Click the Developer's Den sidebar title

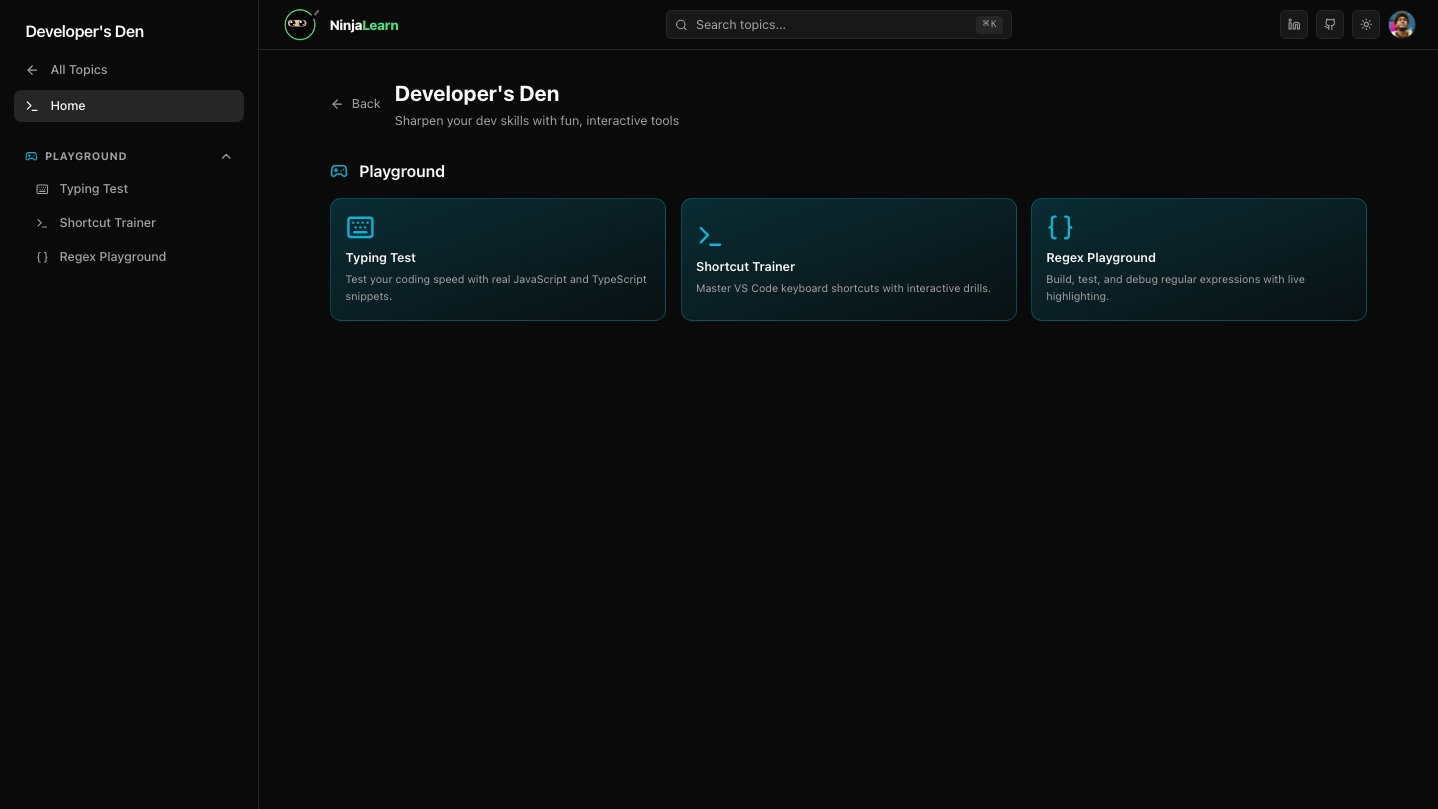point(85,31)
